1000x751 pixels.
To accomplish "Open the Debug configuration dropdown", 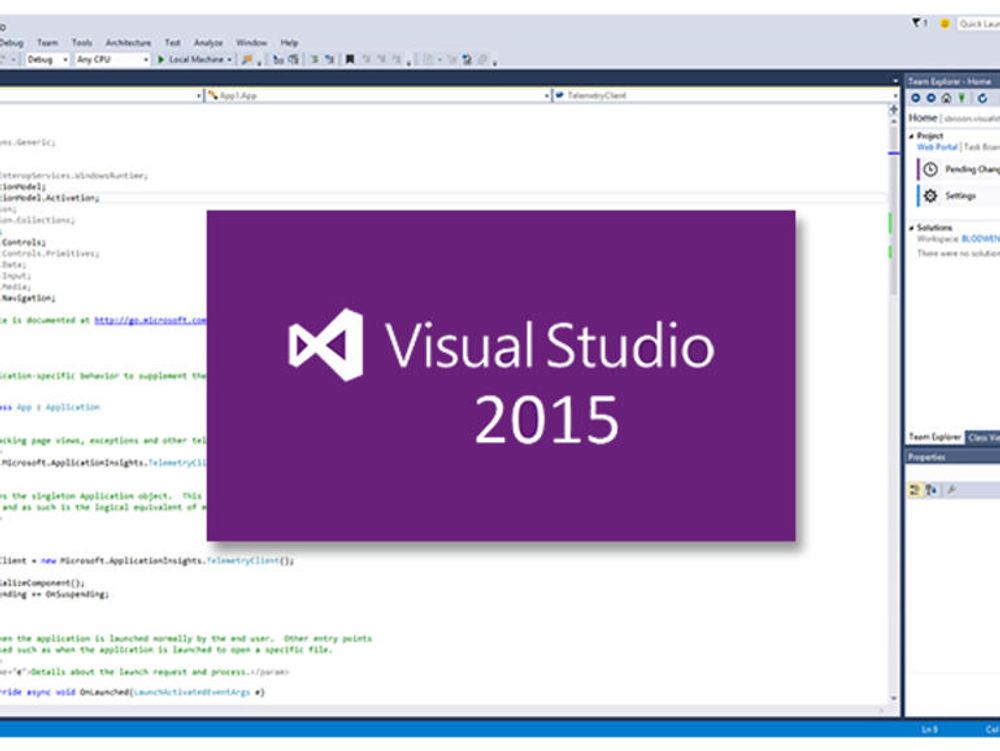I will point(64,59).
